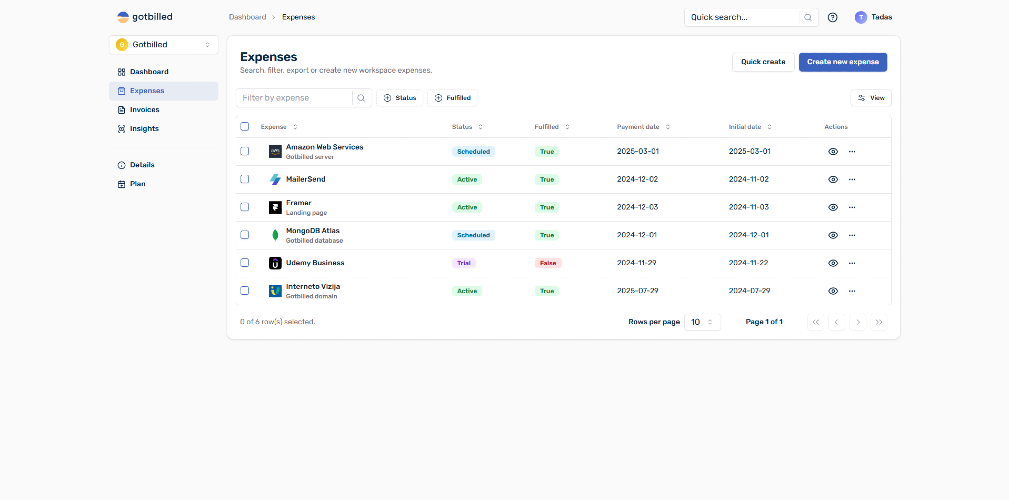Click the gotbilled logo icon

click(123, 17)
